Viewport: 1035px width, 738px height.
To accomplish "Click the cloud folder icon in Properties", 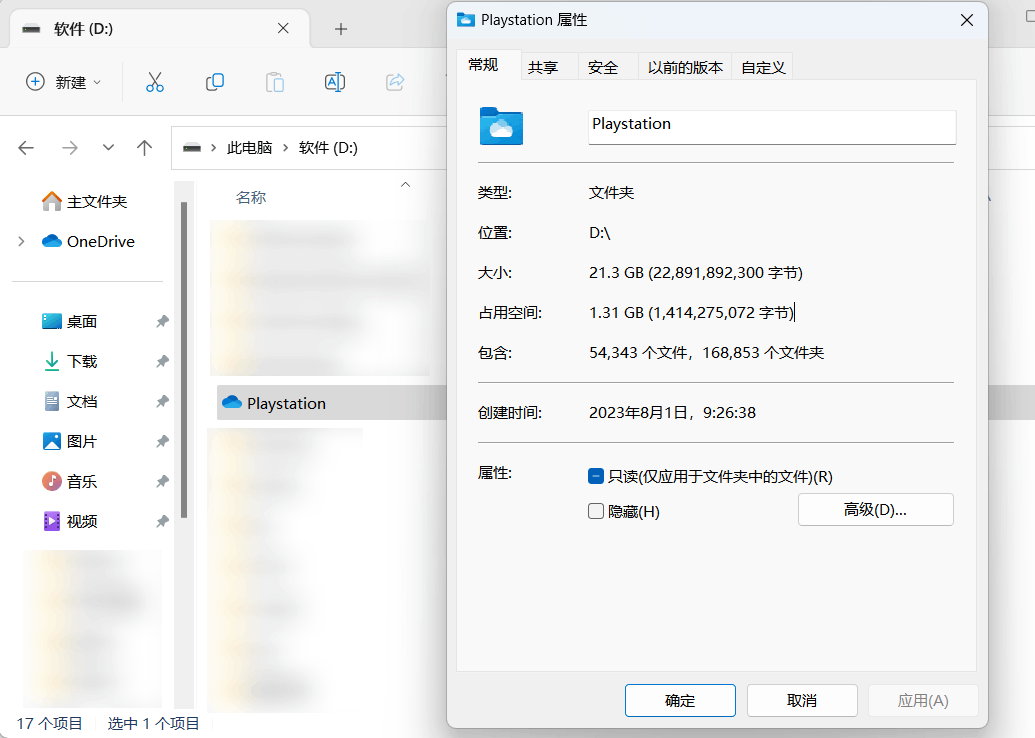I will pos(501,125).
